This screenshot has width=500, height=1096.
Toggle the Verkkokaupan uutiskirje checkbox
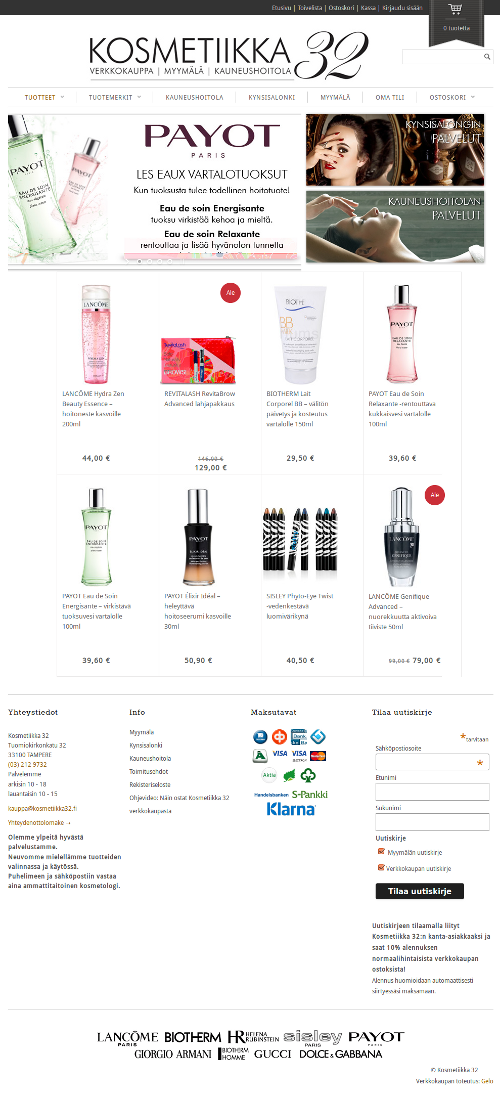381,867
